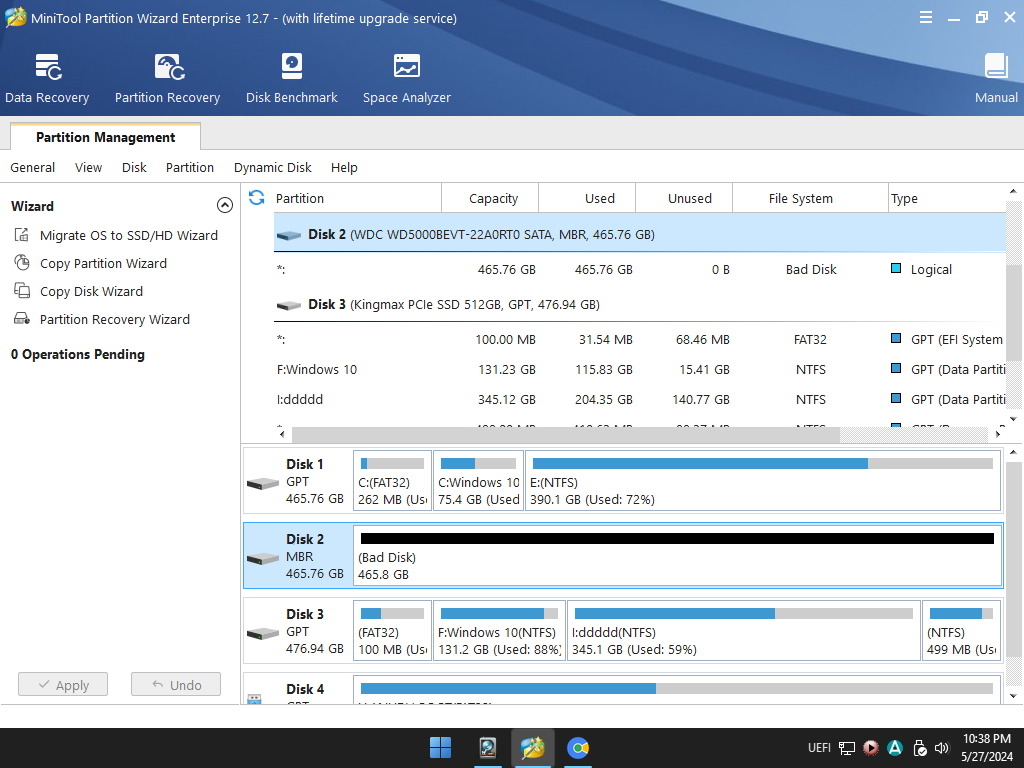The width and height of the screenshot is (1024, 768).
Task: Select the Disk 4 USB drive icon
Action: 255,699
